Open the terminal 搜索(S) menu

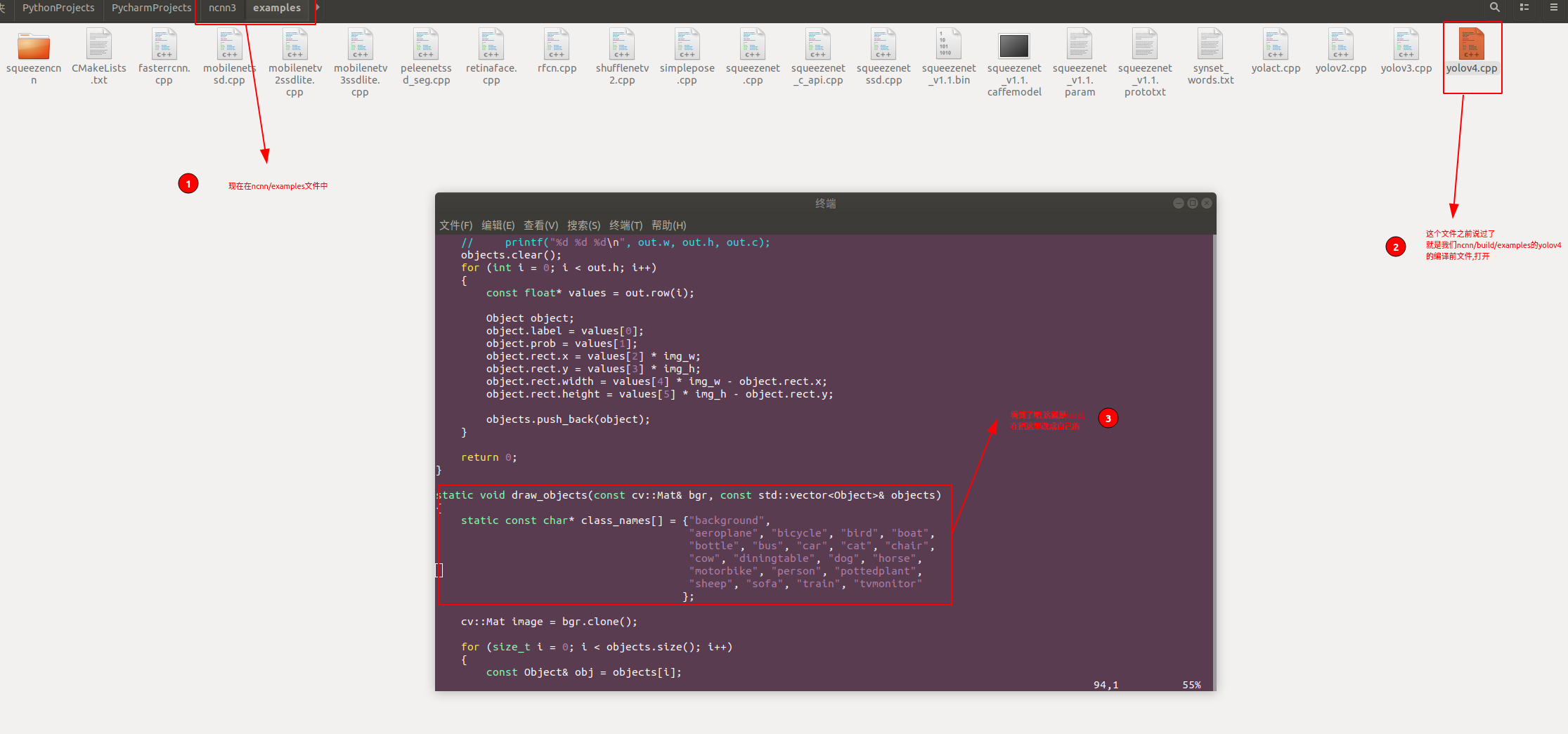[584, 225]
